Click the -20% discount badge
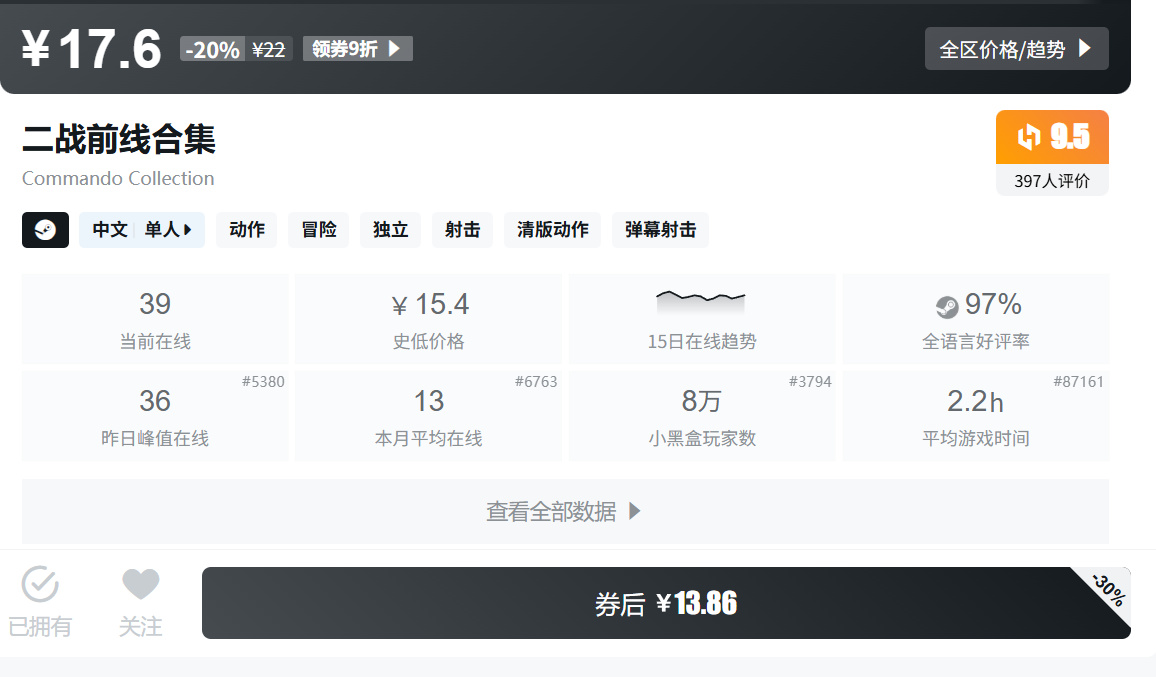 212,49
